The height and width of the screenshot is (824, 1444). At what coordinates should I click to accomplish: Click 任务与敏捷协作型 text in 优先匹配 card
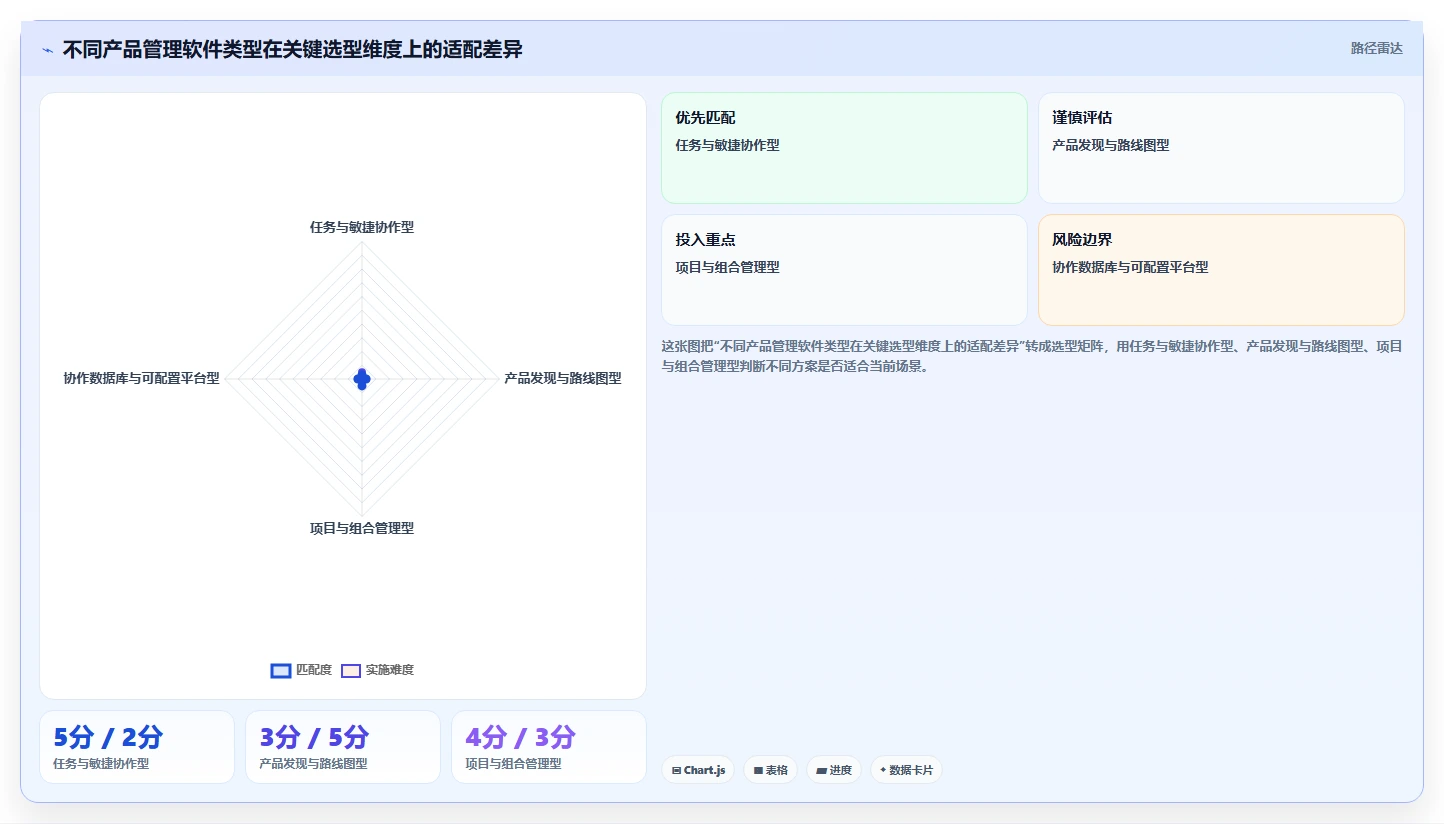tap(727, 145)
